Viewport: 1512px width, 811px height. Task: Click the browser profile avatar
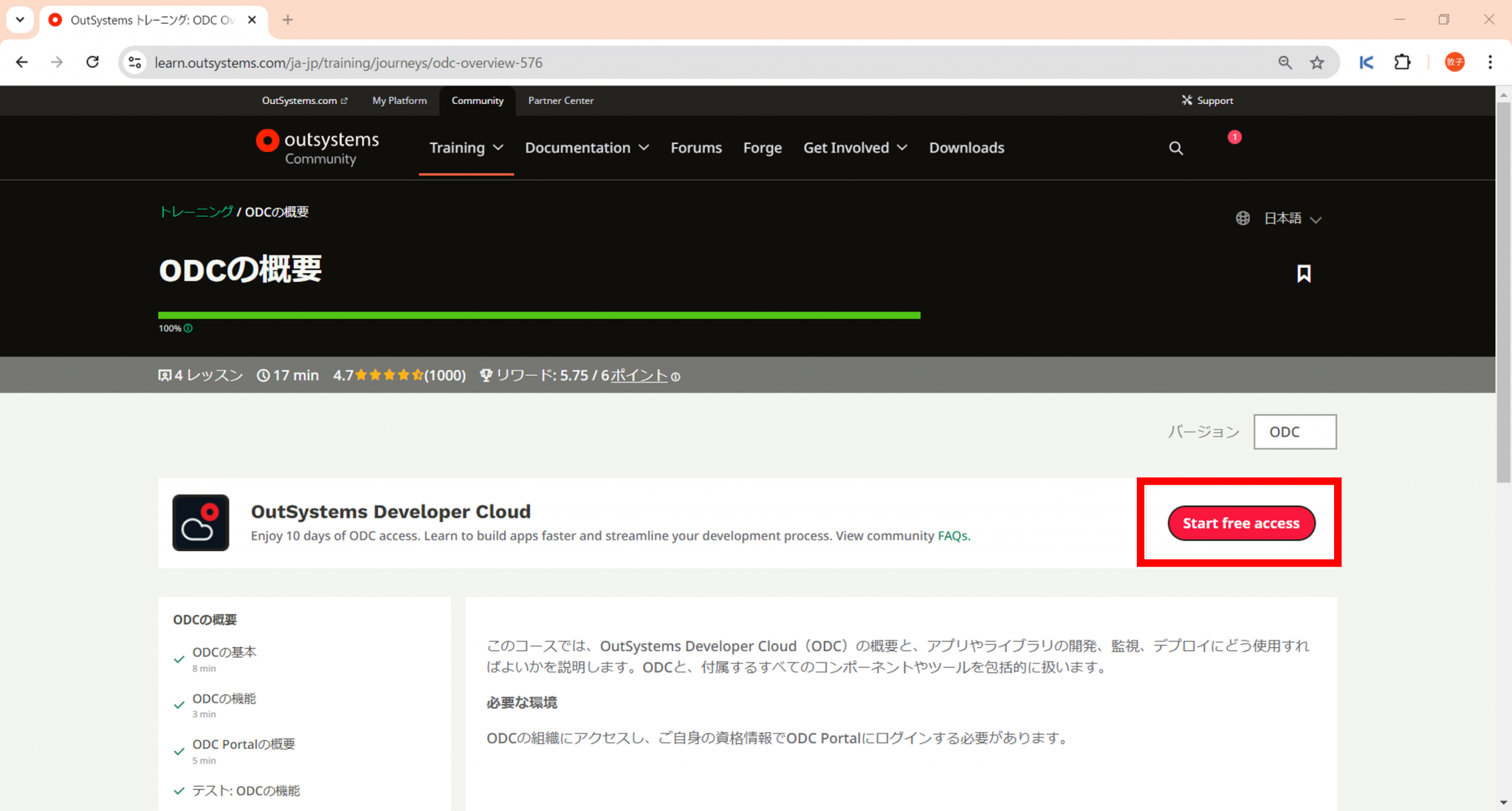tap(1454, 62)
